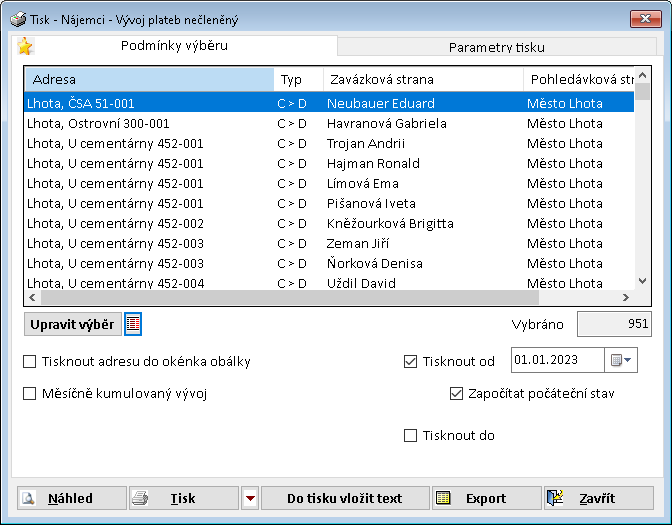Sort by the Adresa column header
This screenshot has width=672, height=525.
[x=148, y=79]
